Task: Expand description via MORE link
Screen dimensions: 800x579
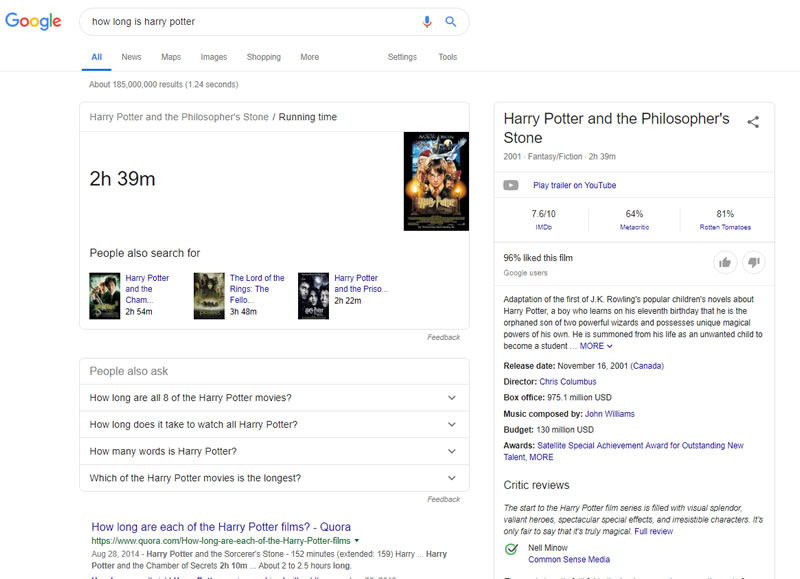Action: [596, 346]
